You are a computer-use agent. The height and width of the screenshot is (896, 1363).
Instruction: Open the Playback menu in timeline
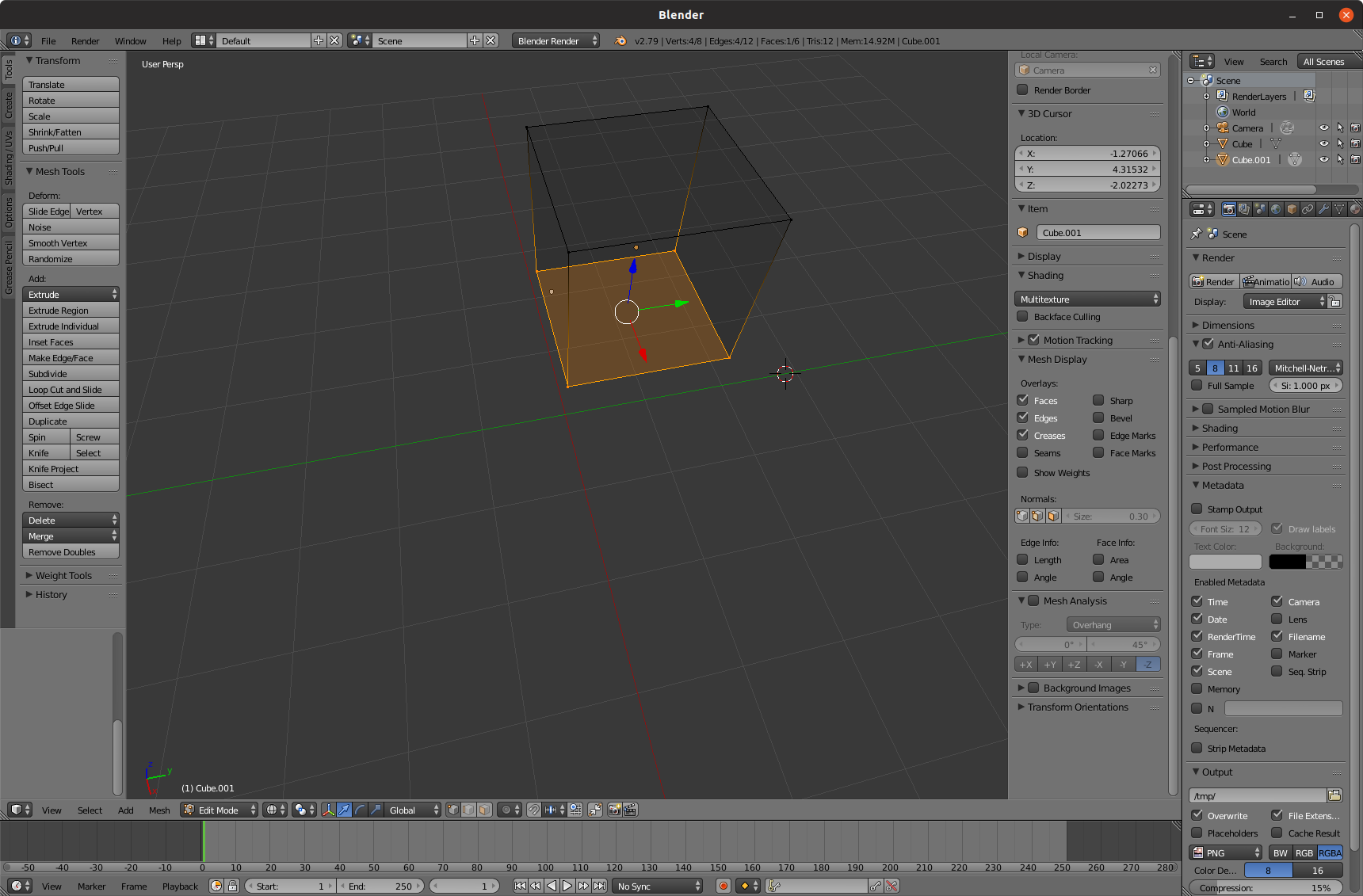pyautogui.click(x=180, y=886)
